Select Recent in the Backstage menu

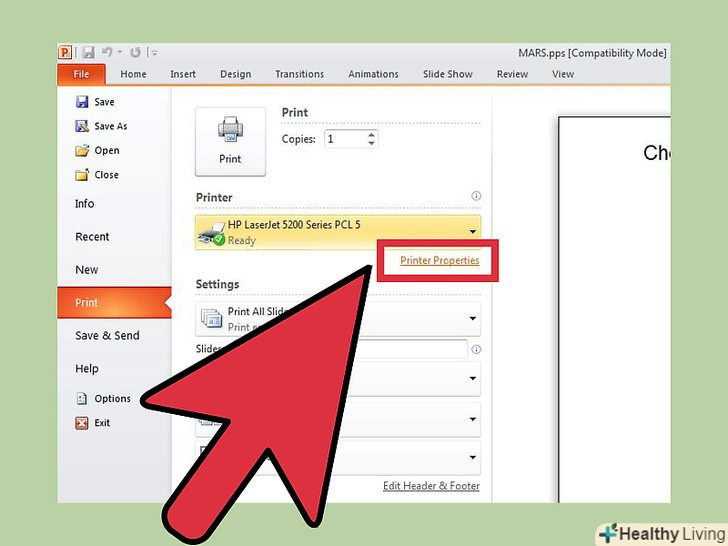pos(92,237)
